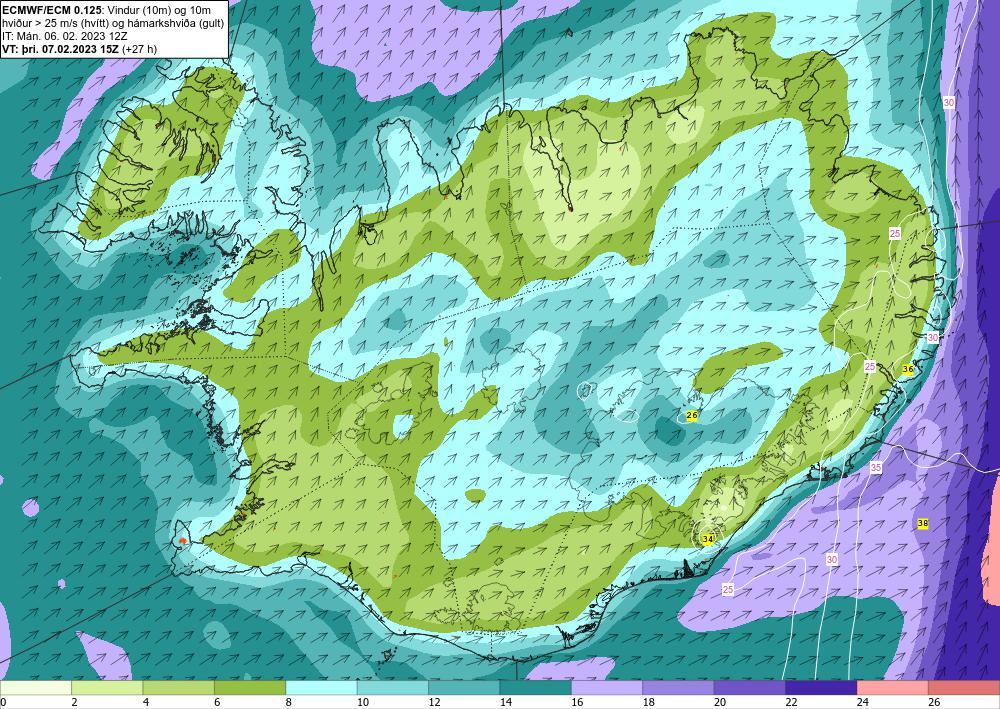Pick the 18–20 violet legend swatch
The height and width of the screenshot is (709, 1000).
tap(679, 687)
